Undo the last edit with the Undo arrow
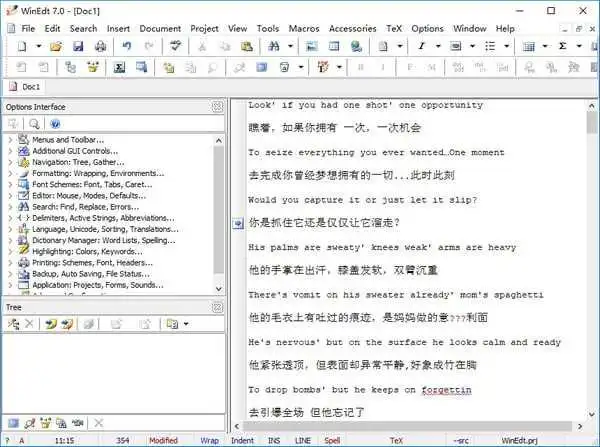Screen dimensions: 600x447 [x=127, y=46]
